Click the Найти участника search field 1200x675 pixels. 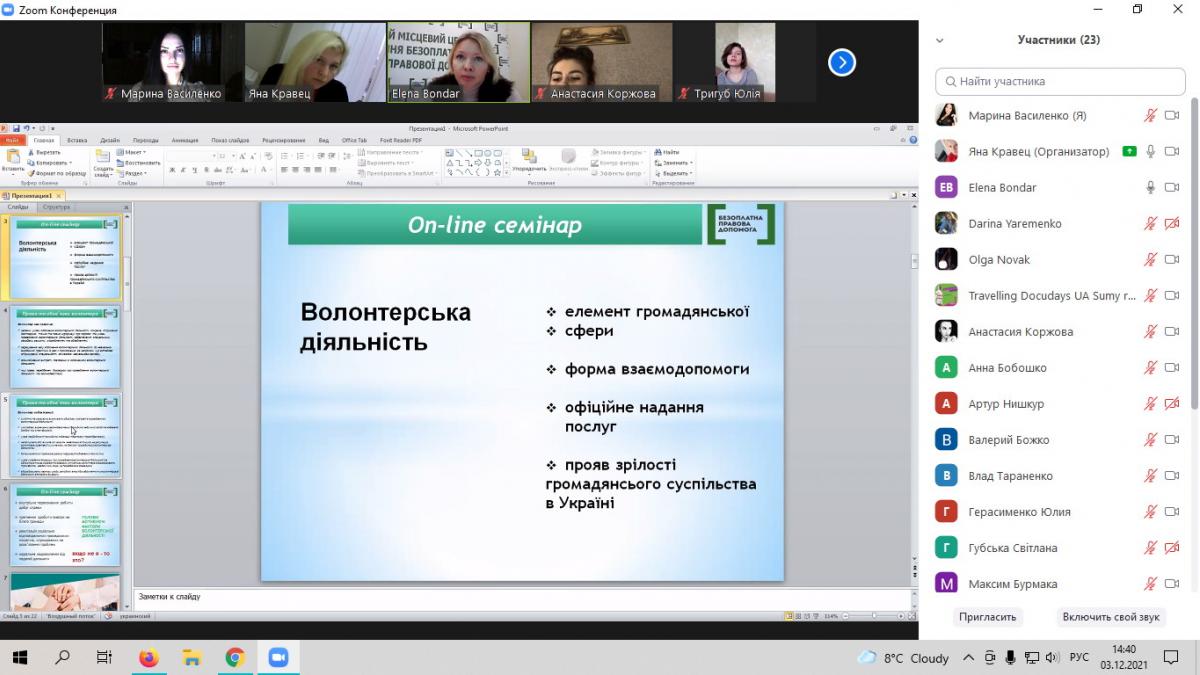pyautogui.click(x=1059, y=81)
